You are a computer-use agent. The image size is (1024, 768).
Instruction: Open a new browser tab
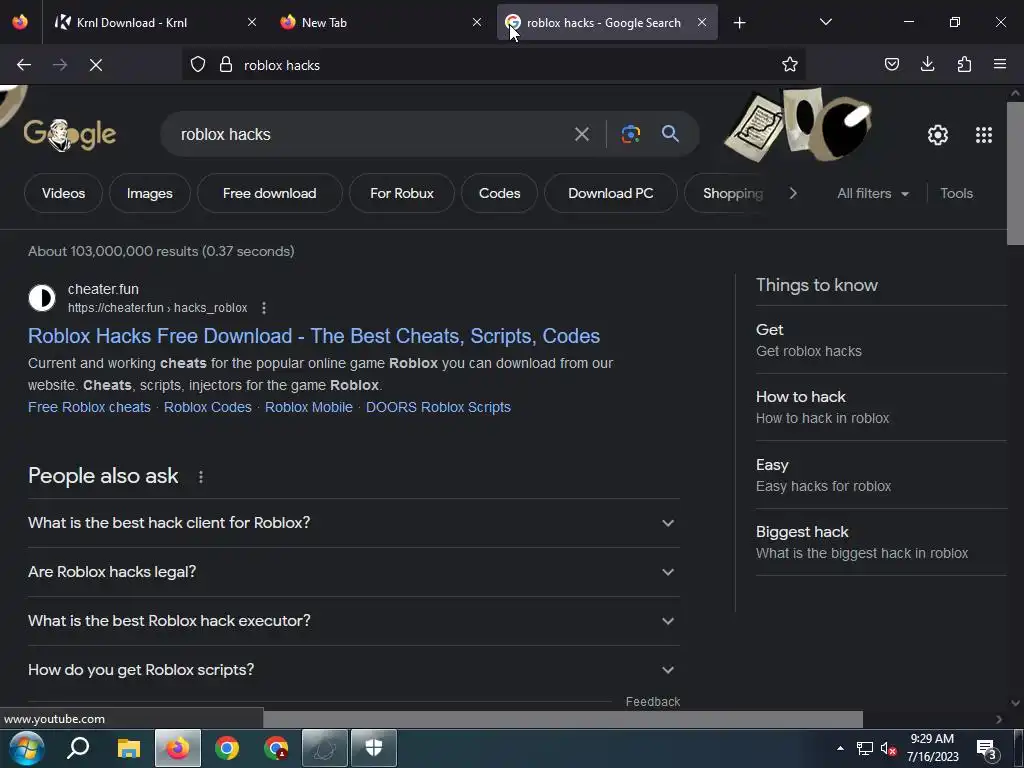pyautogui.click(x=739, y=23)
